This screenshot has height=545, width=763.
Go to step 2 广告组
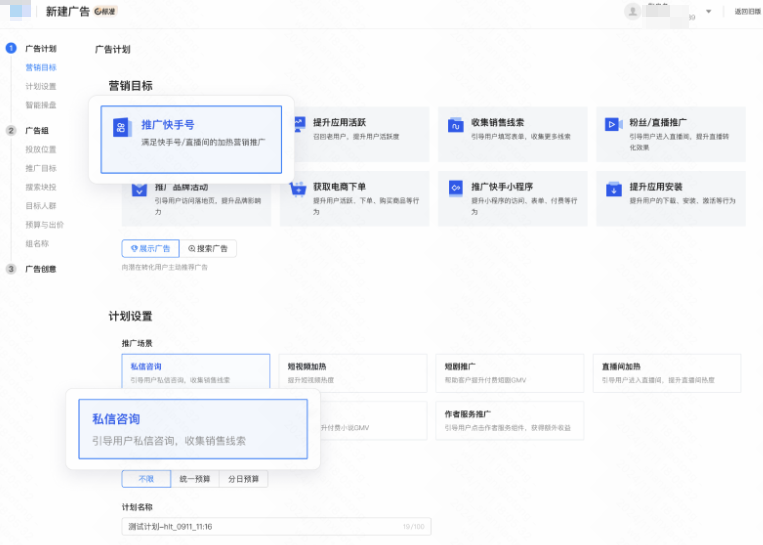pos(37,130)
